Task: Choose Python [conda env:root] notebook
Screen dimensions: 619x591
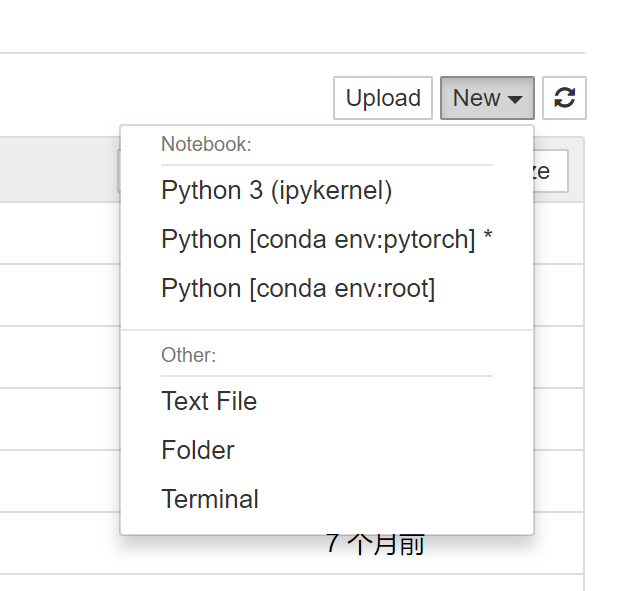Action: click(x=298, y=288)
